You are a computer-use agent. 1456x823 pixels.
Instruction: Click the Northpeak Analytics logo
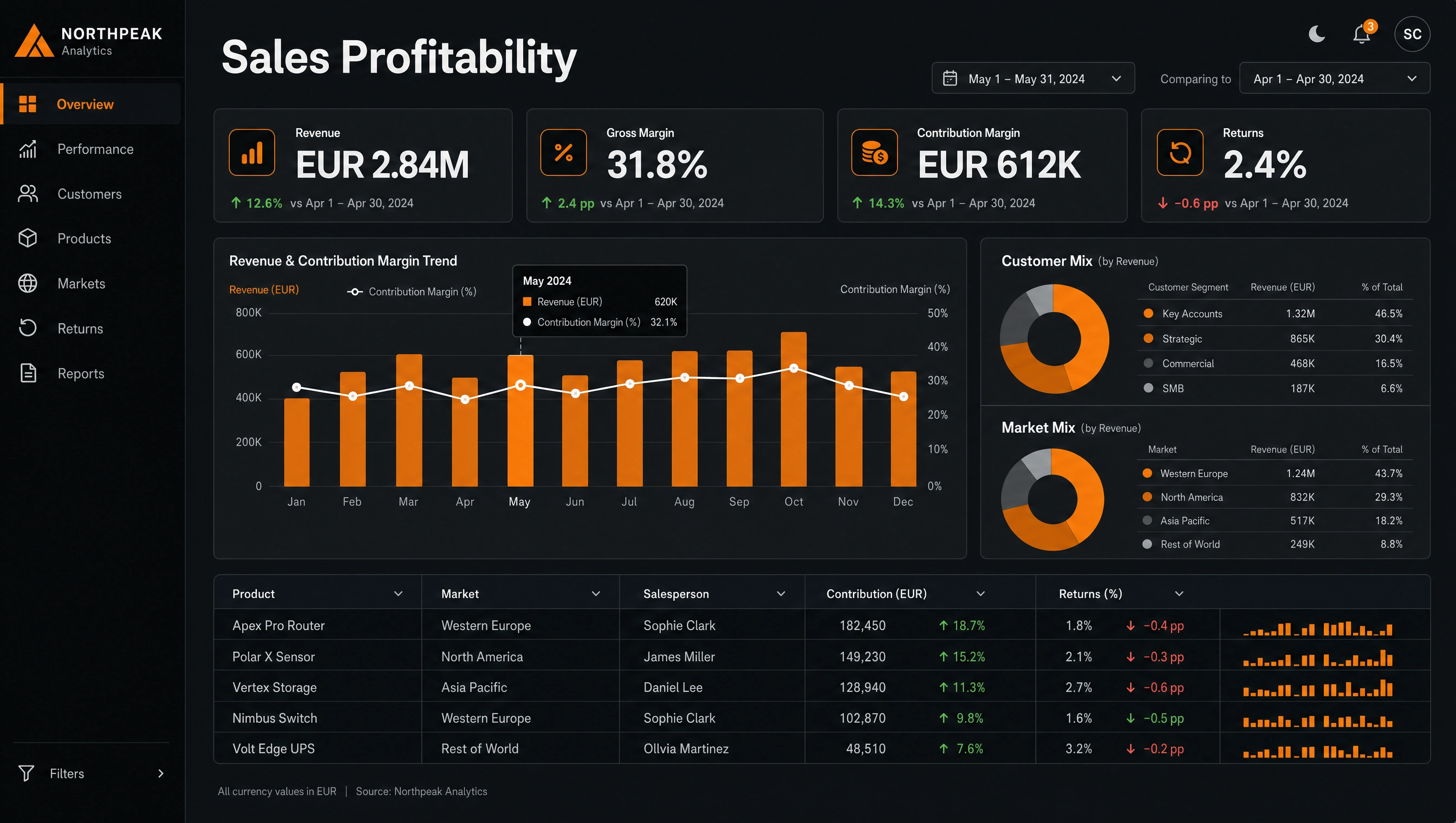click(x=88, y=41)
